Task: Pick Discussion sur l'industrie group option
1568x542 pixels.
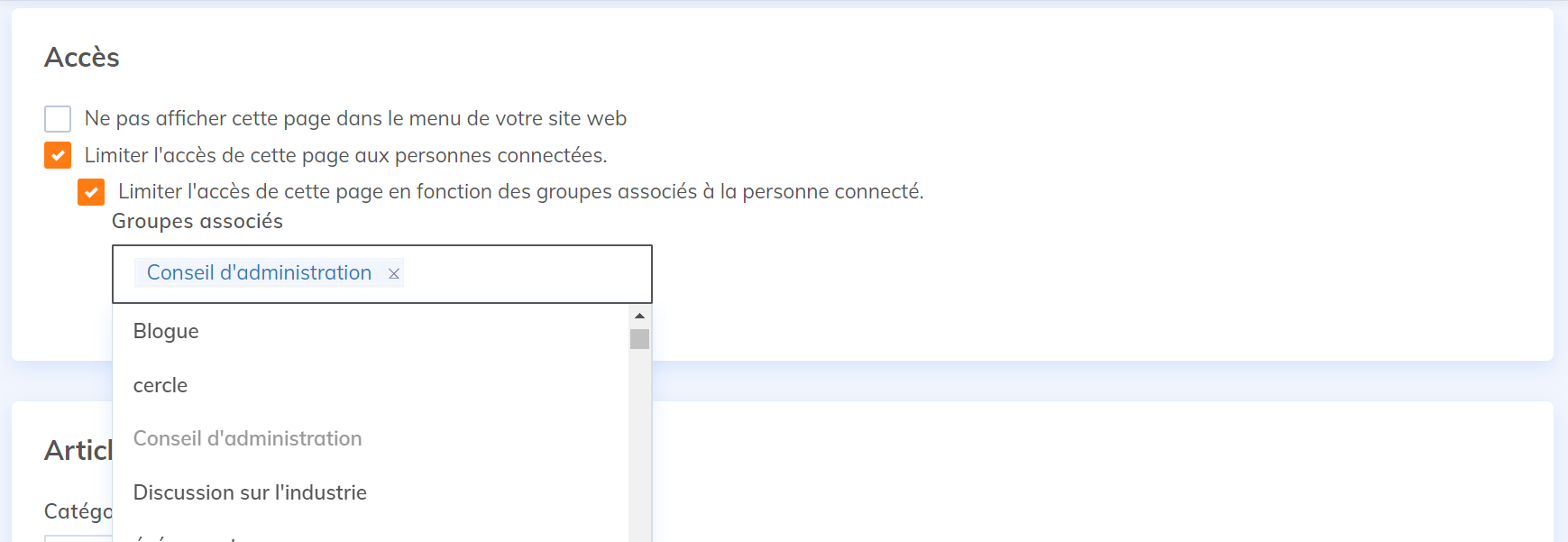Action: click(250, 492)
